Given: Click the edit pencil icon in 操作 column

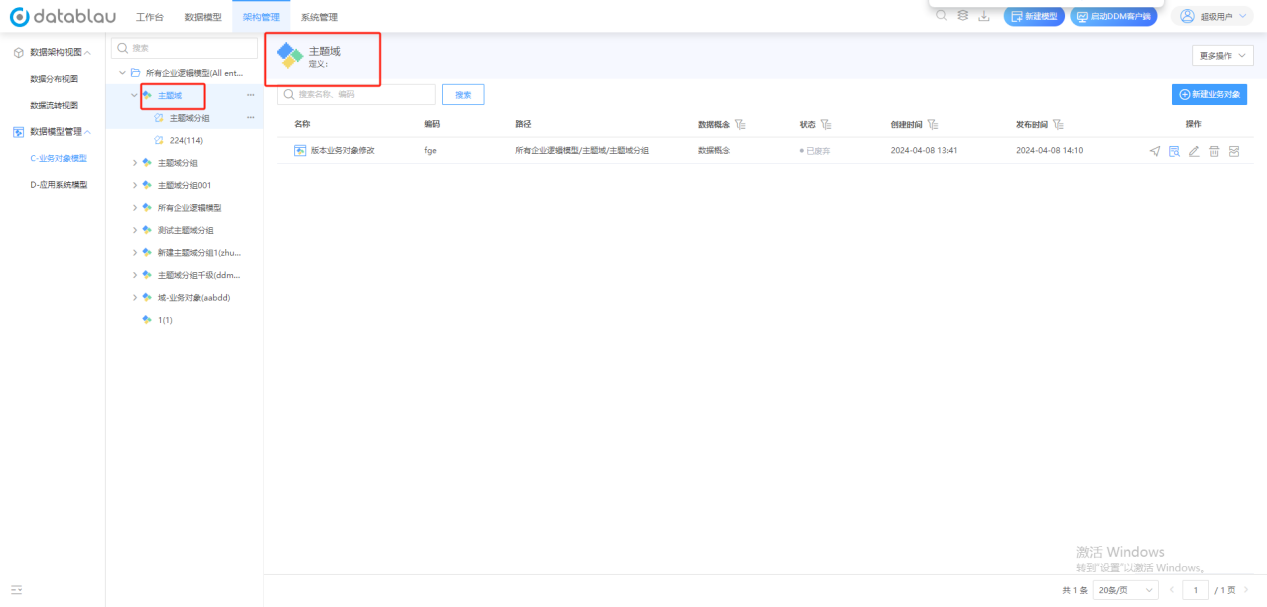Looking at the screenshot, I should pos(1194,150).
